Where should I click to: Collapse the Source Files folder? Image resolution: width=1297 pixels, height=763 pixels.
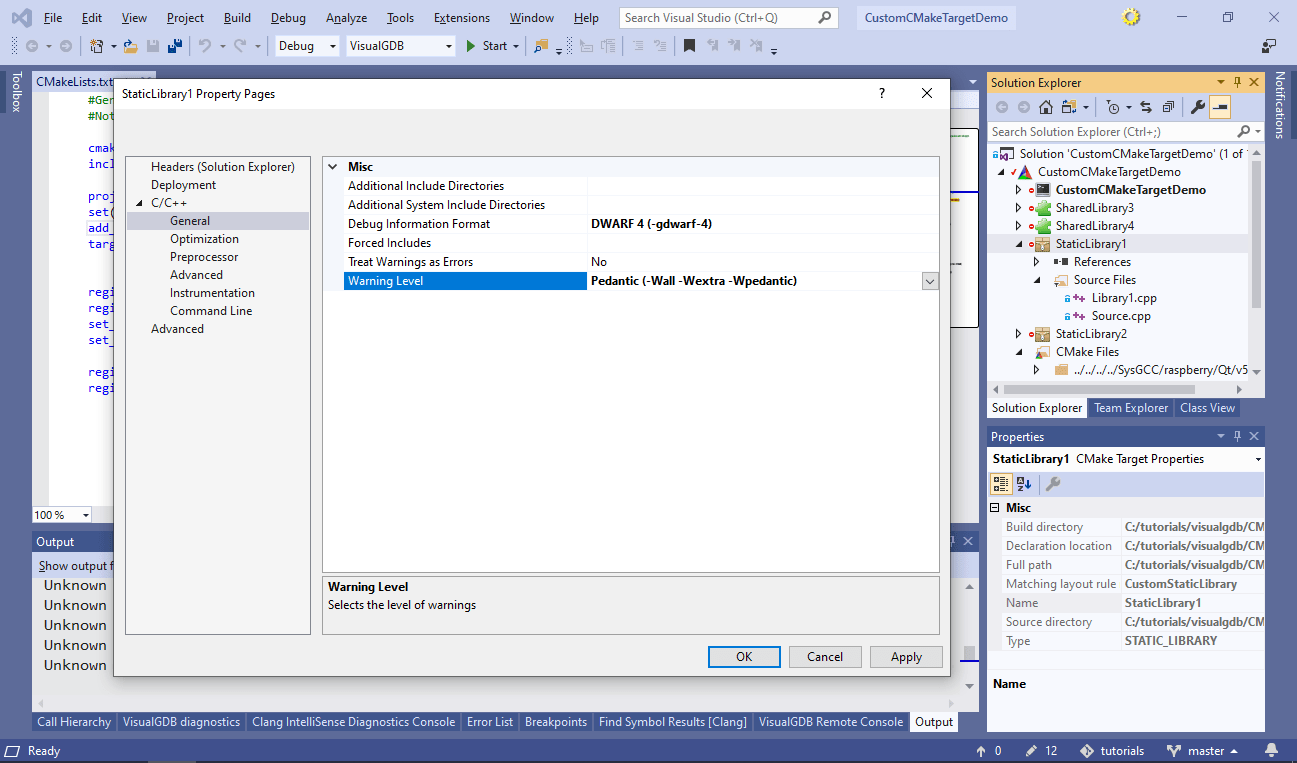pyautogui.click(x=1037, y=280)
